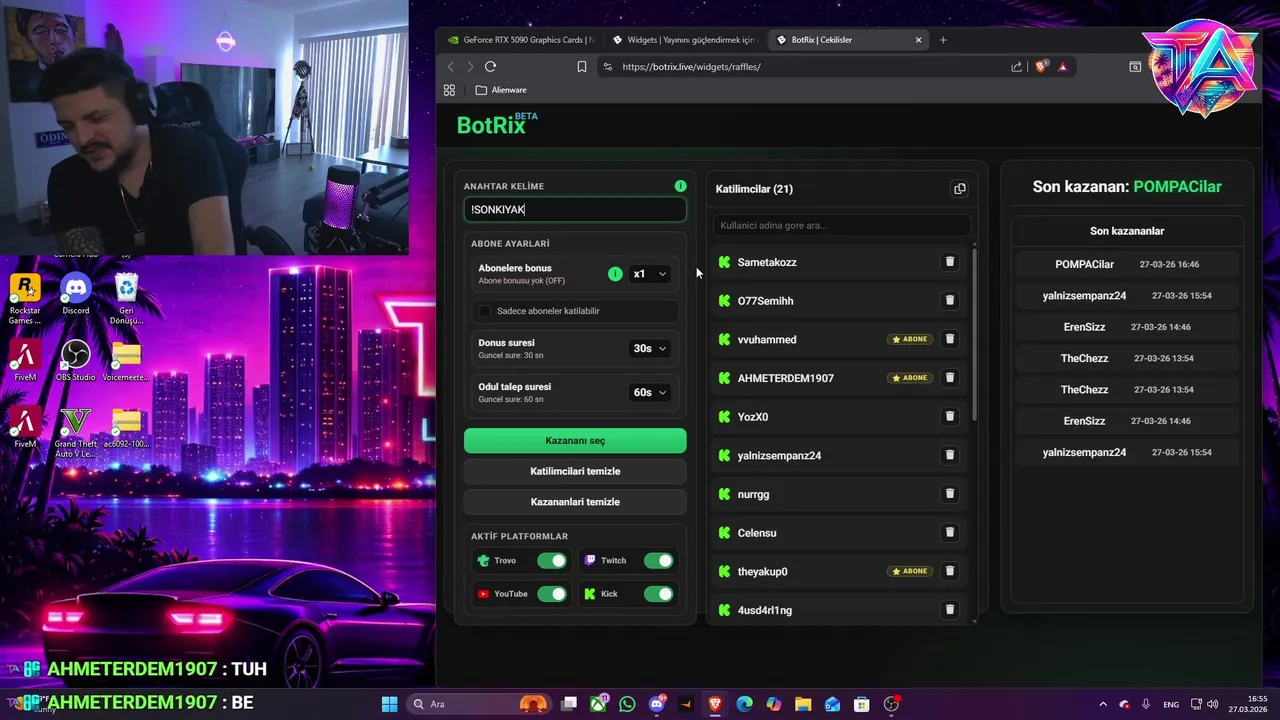Viewport: 1280px width, 720px height.
Task: Open the x1 subscriber bonus dropdown
Action: (649, 274)
